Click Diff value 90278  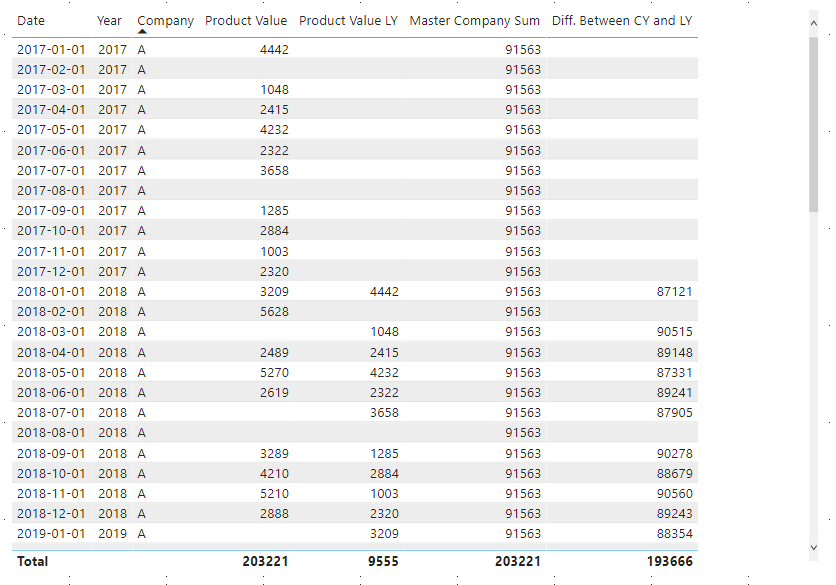(x=674, y=454)
